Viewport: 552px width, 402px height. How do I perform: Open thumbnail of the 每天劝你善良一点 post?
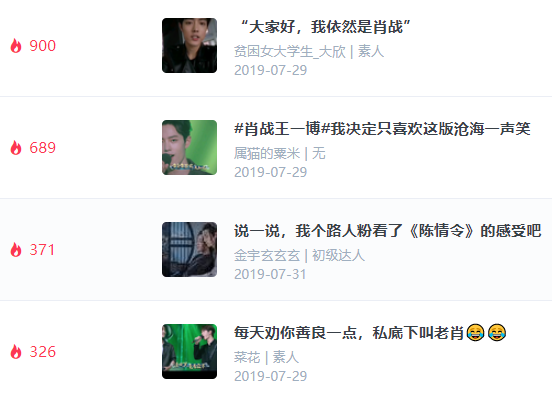coord(189,352)
